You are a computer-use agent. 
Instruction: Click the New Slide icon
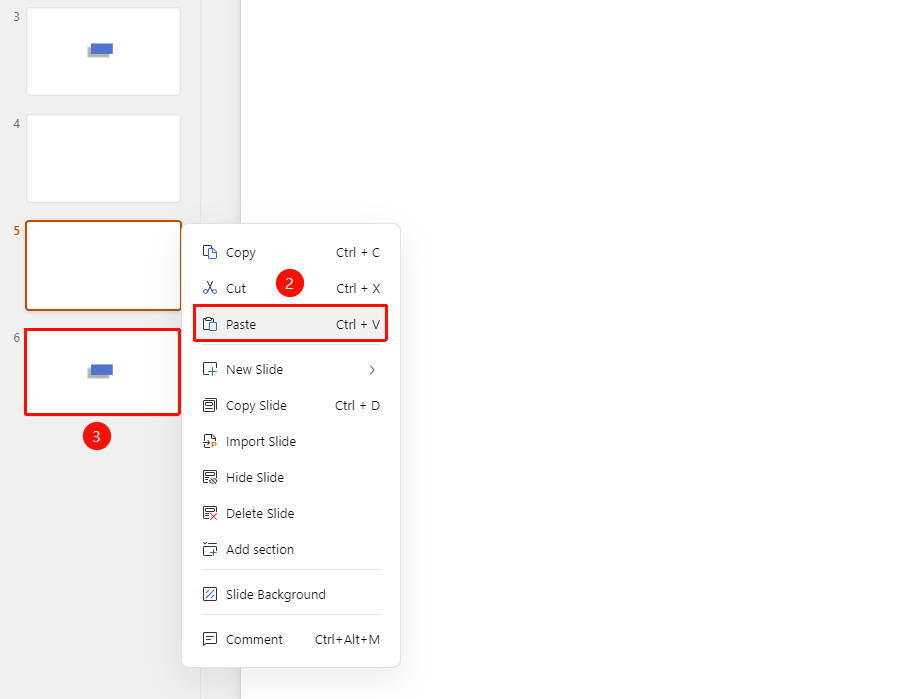tap(210, 369)
